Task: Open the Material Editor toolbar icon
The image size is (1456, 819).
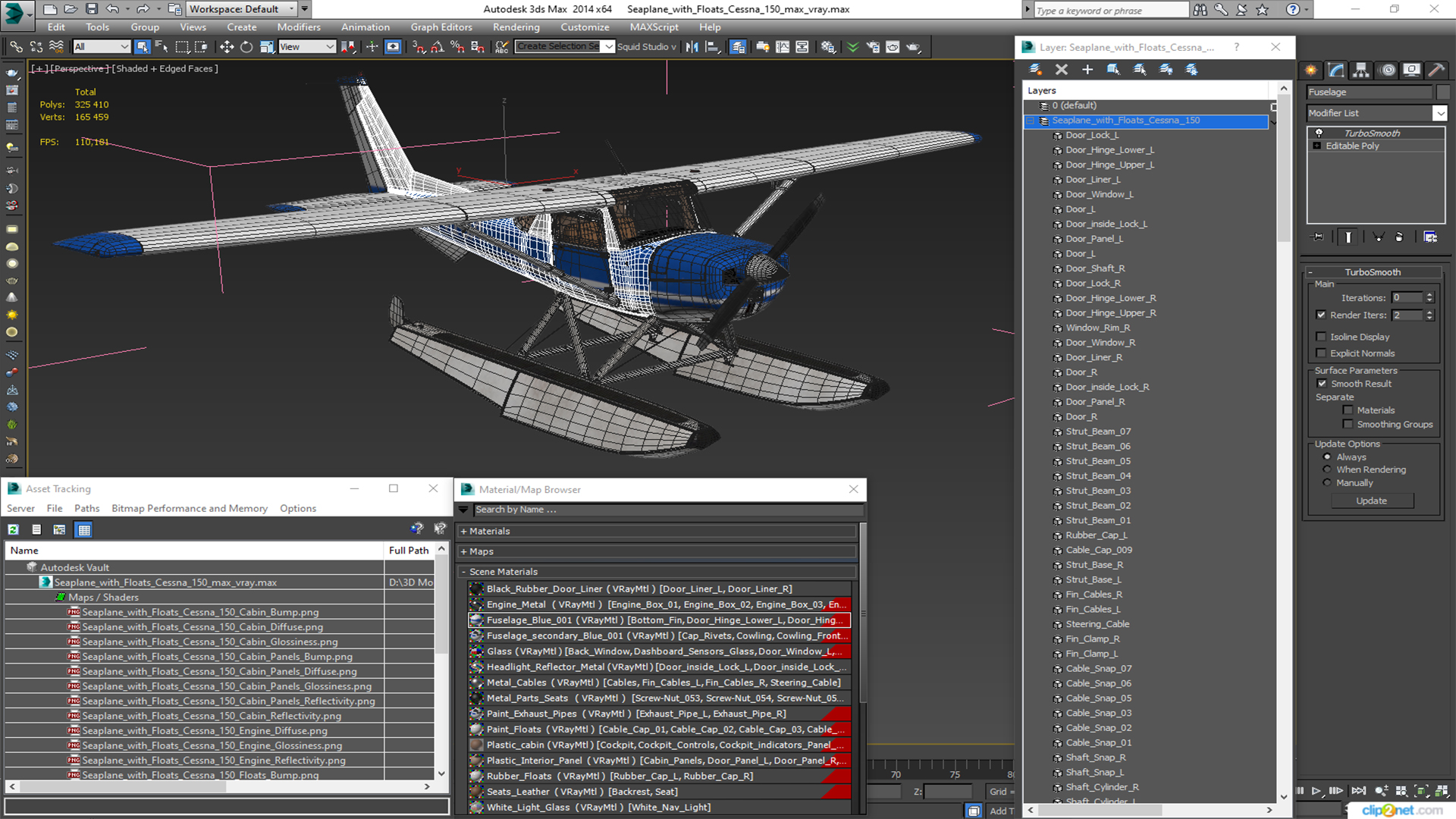Action: [x=828, y=47]
